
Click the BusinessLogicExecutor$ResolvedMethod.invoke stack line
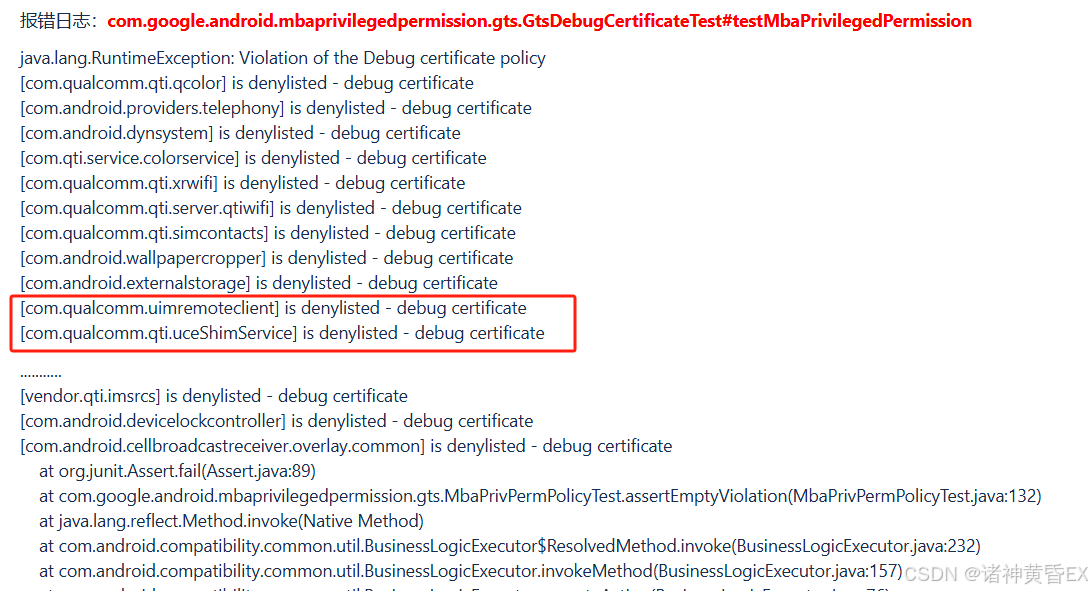click(x=510, y=547)
